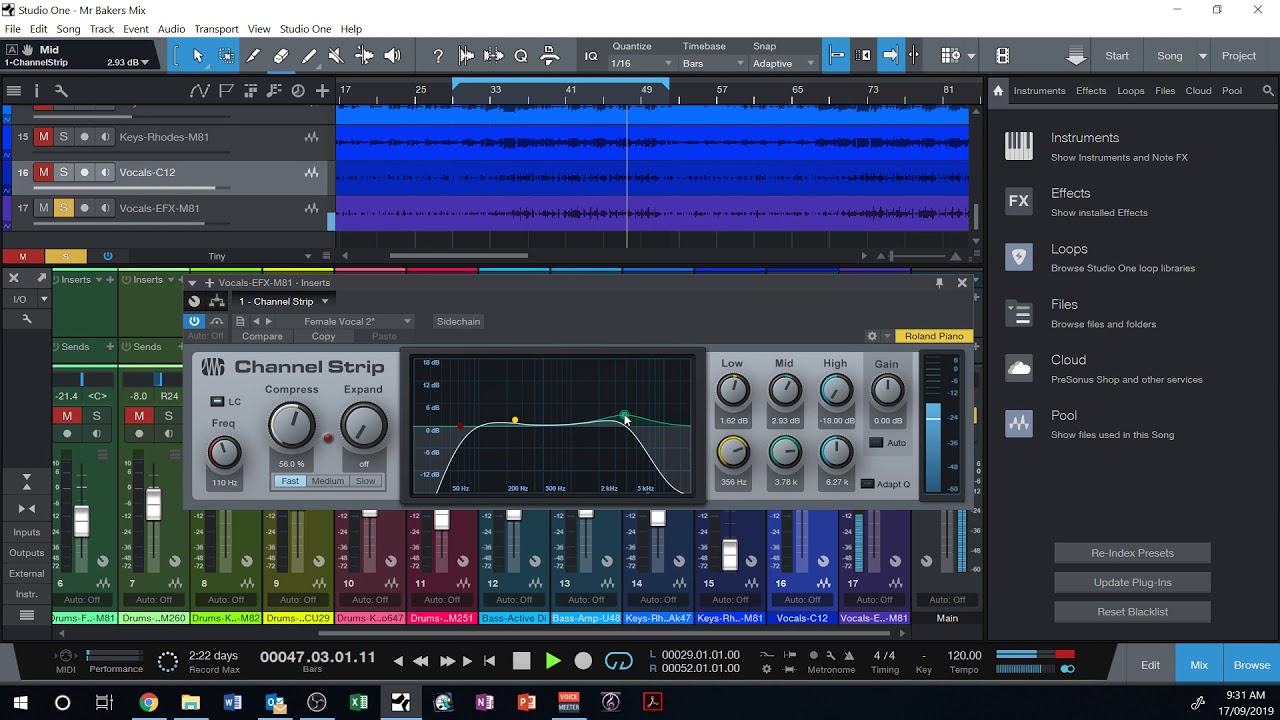The image size is (1280, 720).
Task: Select the Slow compressor speed
Action: pyautogui.click(x=366, y=481)
